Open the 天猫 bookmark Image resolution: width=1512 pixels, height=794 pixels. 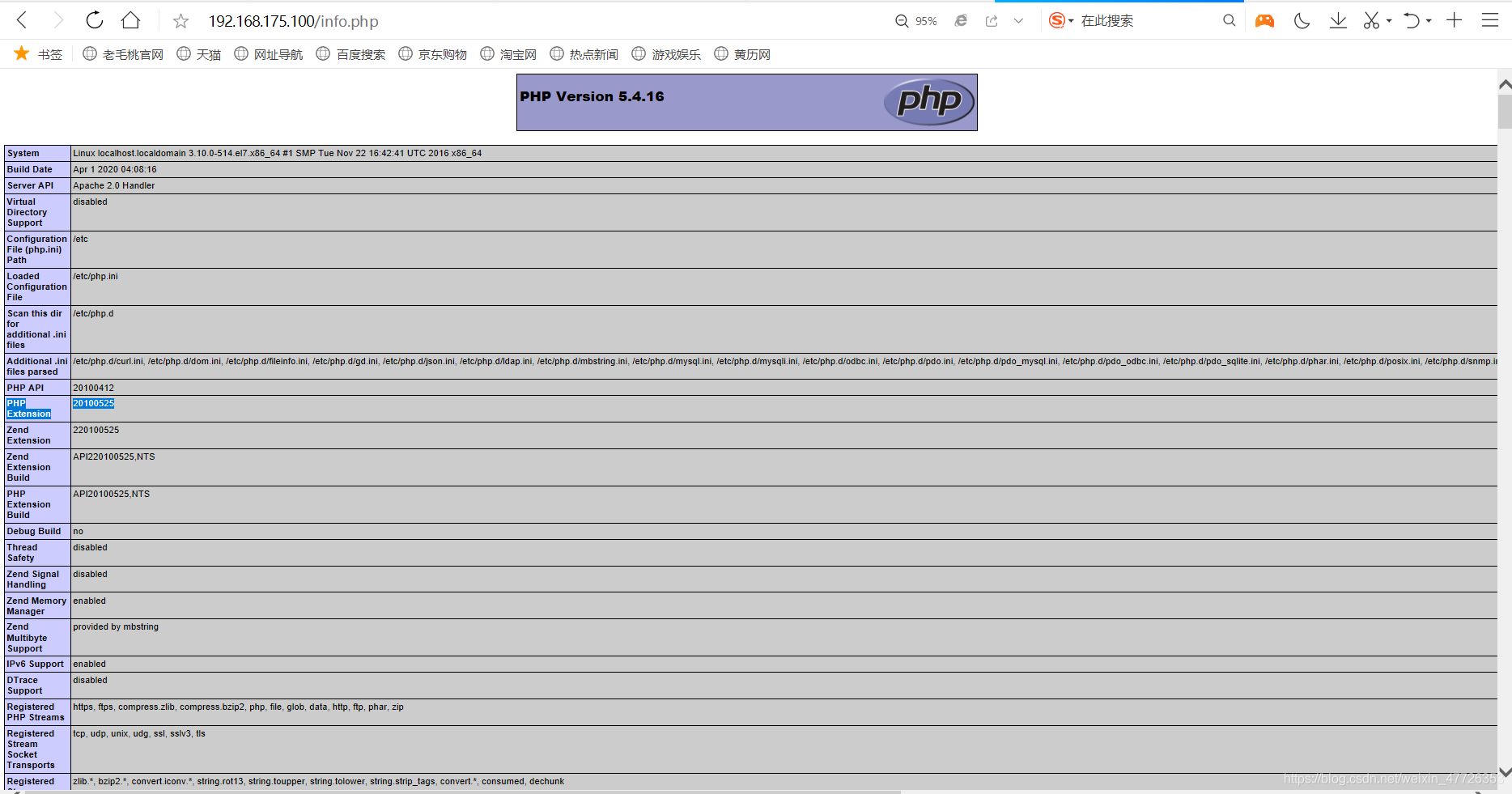click(199, 54)
